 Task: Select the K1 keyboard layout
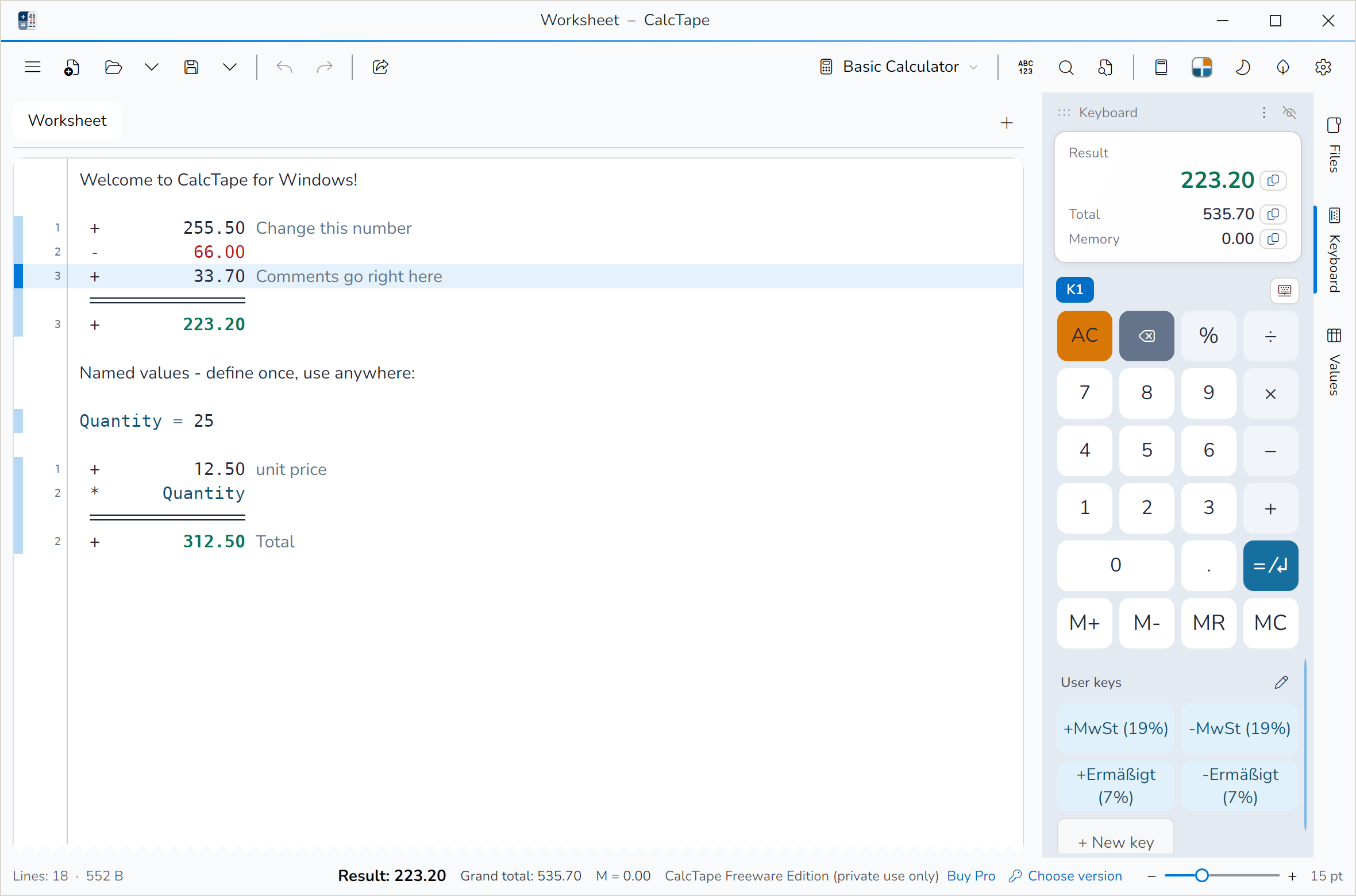pyautogui.click(x=1074, y=289)
